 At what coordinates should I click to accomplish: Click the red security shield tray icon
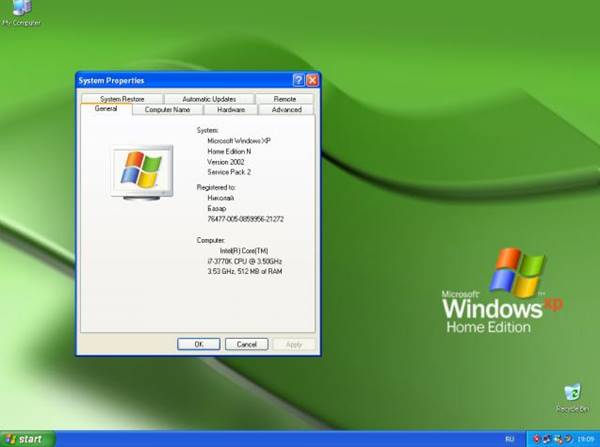pyautogui.click(x=536, y=439)
